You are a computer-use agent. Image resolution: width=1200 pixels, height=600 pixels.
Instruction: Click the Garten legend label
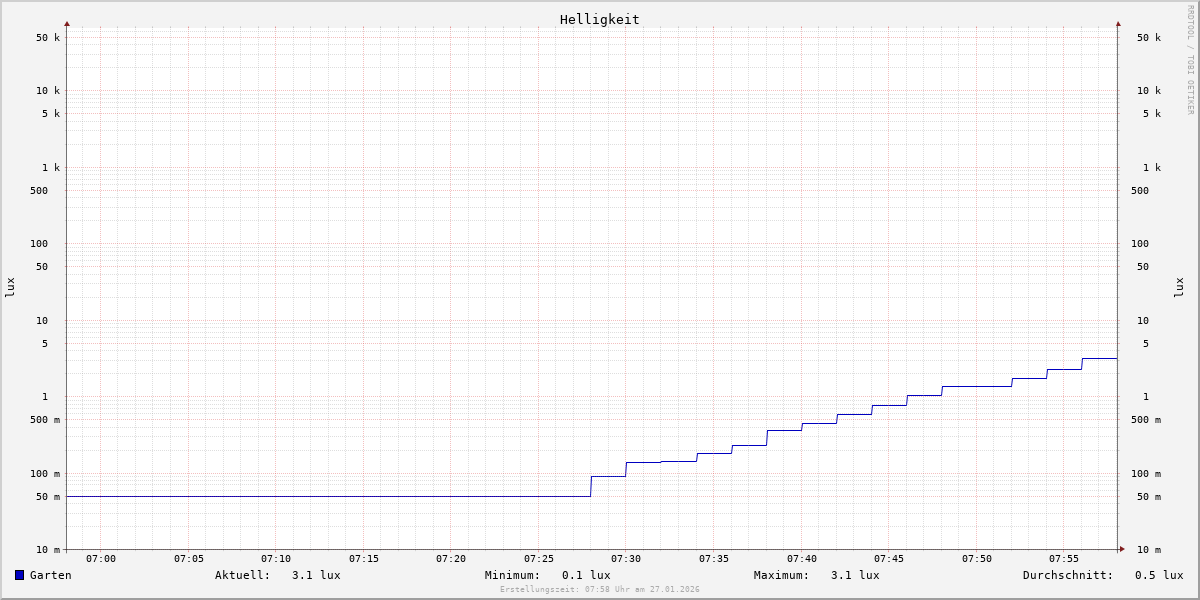click(x=50, y=575)
